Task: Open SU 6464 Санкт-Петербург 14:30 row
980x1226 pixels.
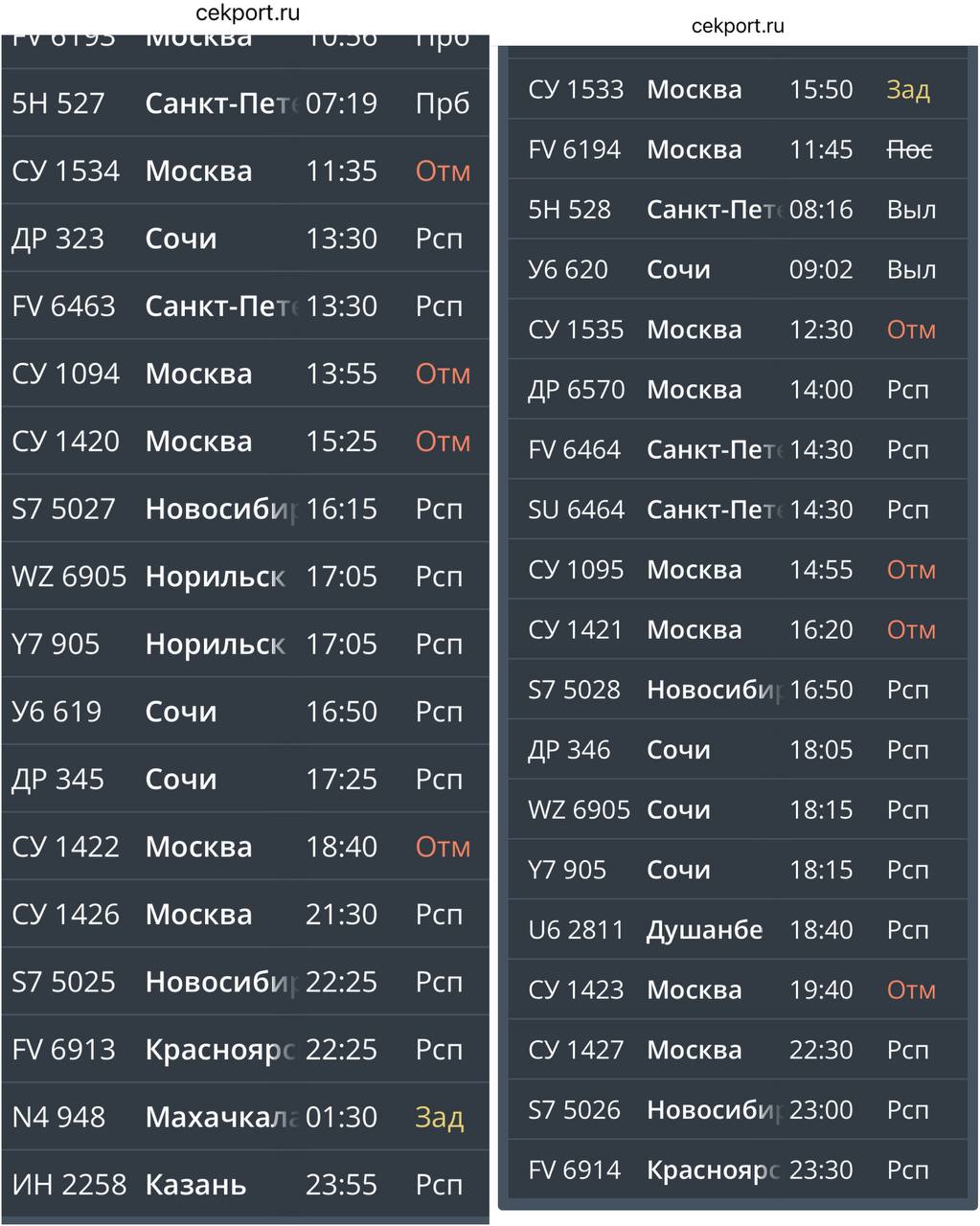Action: pyautogui.click(x=737, y=510)
